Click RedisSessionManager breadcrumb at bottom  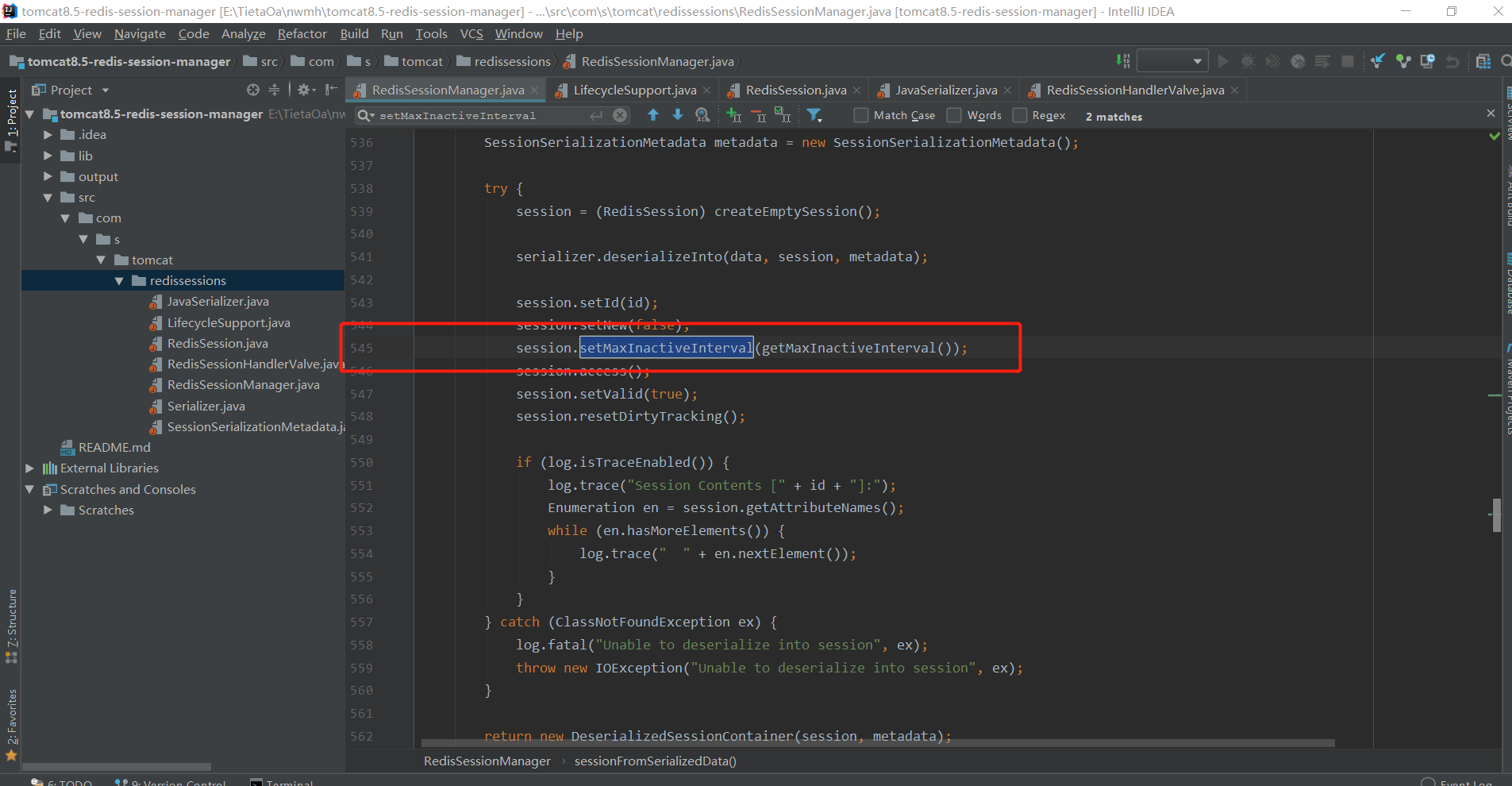click(x=487, y=761)
